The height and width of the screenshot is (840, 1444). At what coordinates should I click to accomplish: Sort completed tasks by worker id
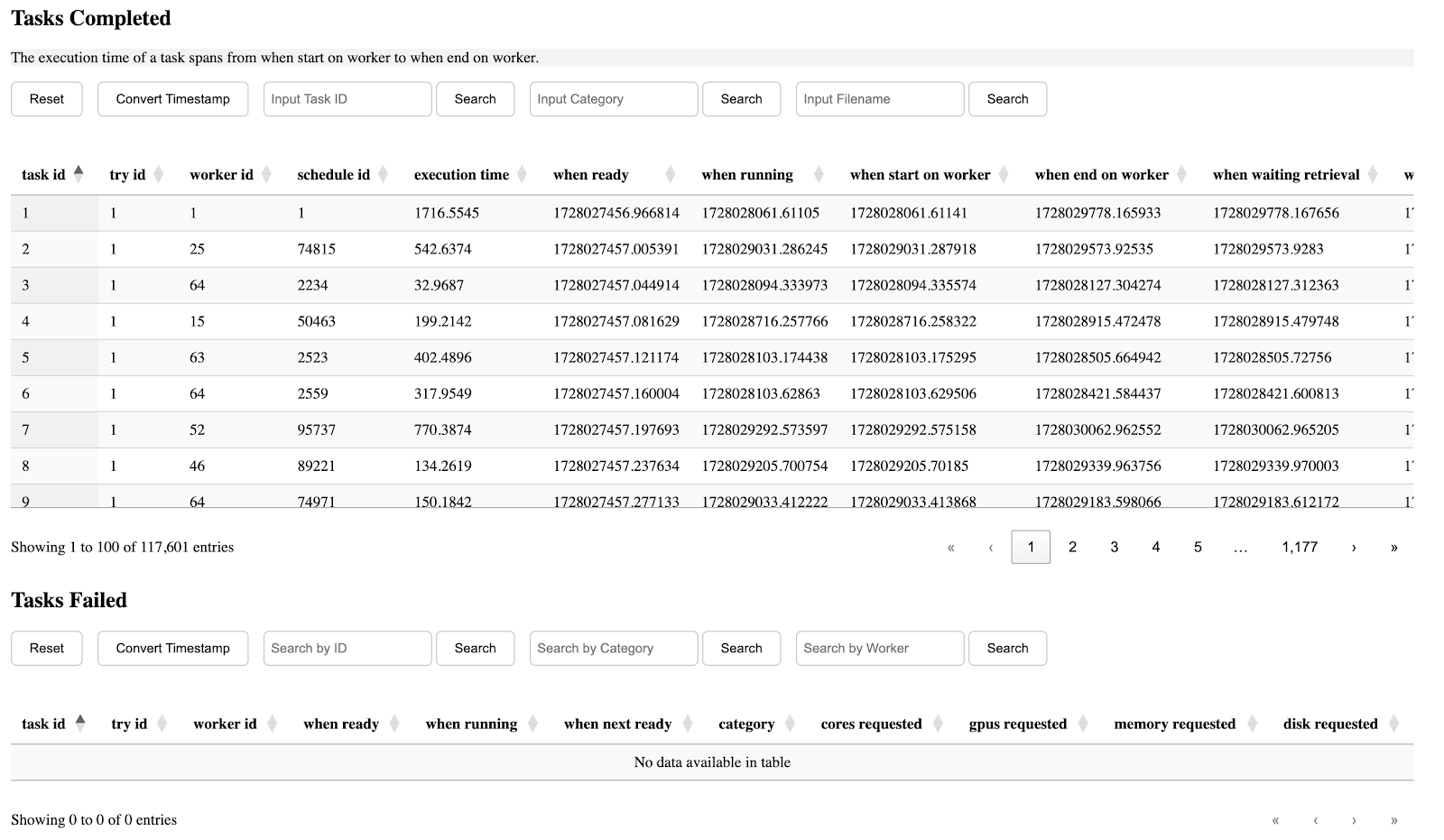[x=221, y=174]
